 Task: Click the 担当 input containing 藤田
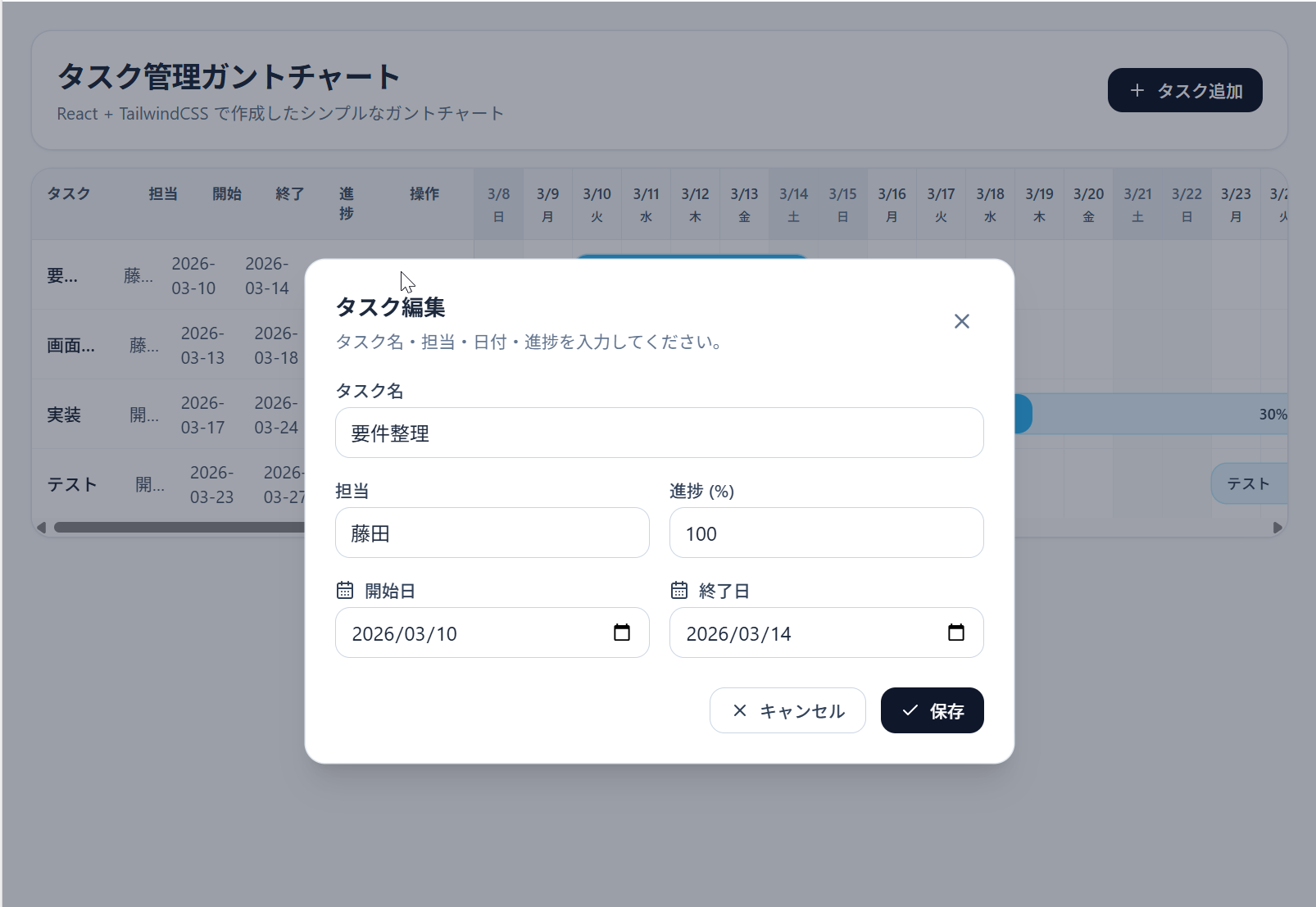point(492,533)
